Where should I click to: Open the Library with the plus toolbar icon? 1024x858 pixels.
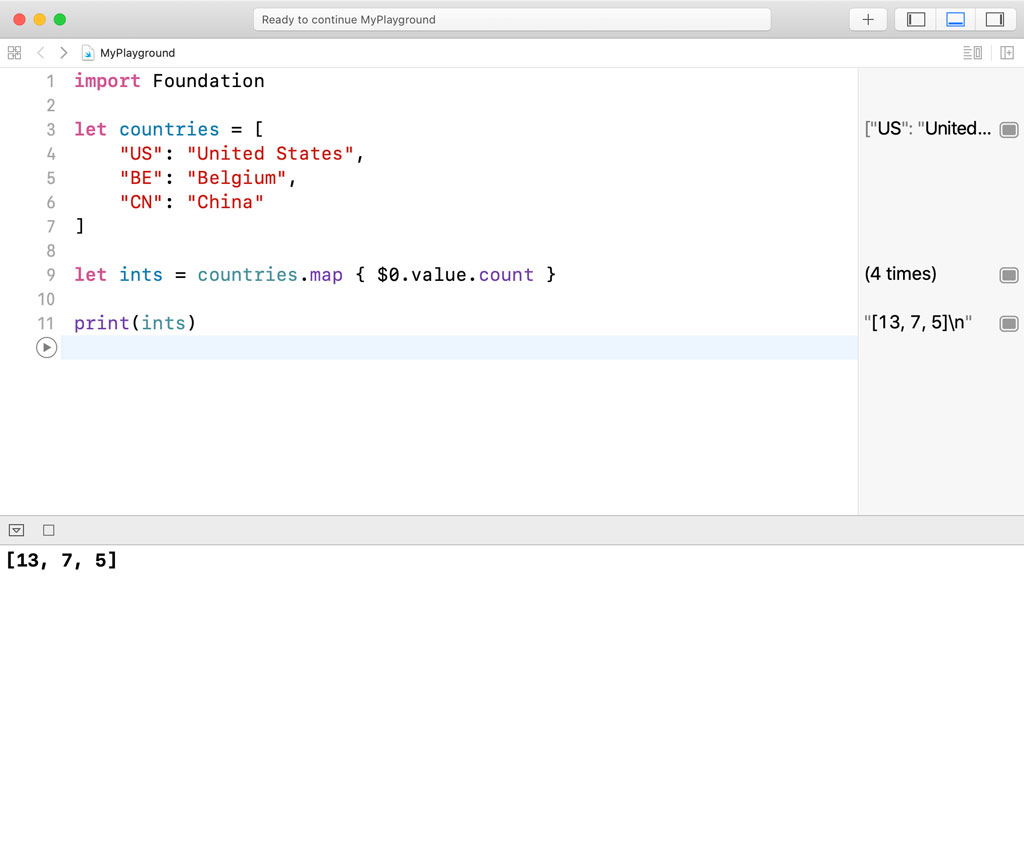867,19
